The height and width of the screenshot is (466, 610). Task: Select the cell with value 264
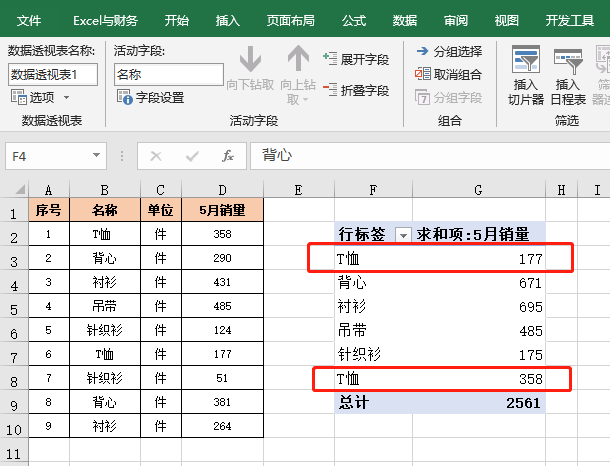click(222, 426)
